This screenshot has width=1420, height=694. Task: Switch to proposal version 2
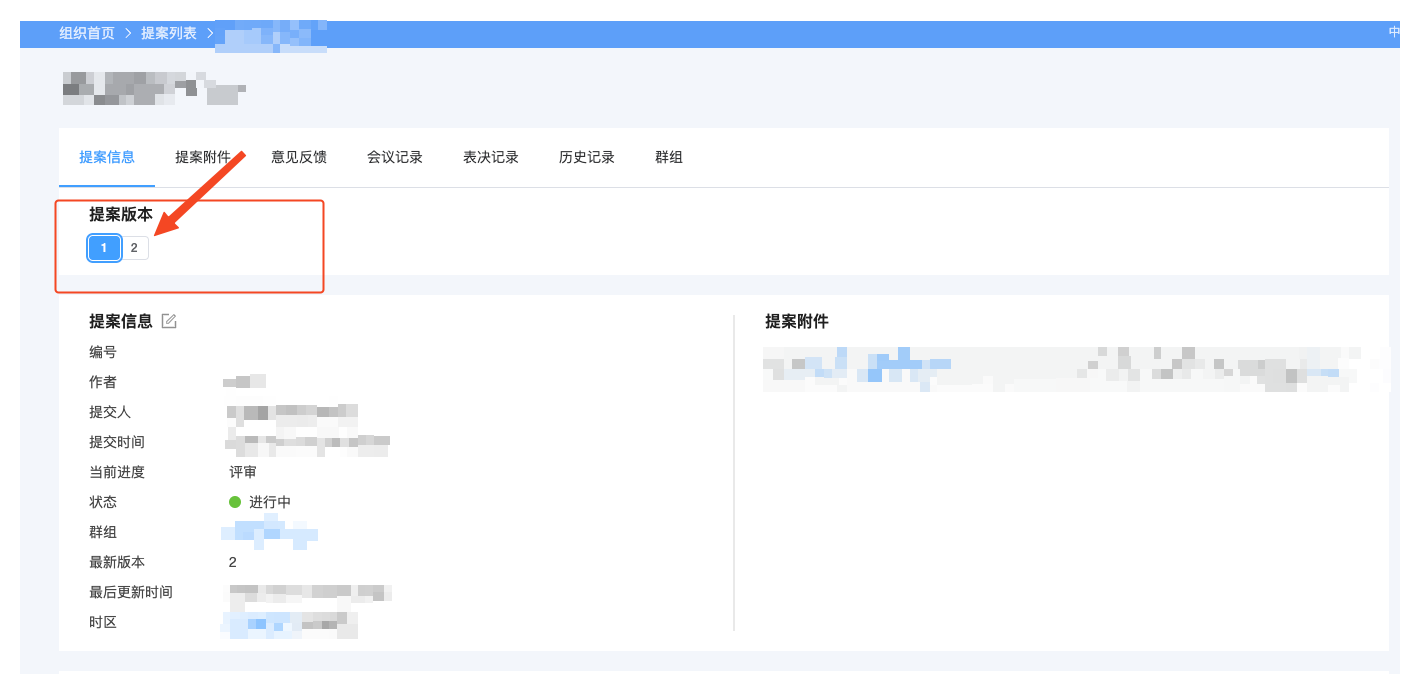pos(134,248)
